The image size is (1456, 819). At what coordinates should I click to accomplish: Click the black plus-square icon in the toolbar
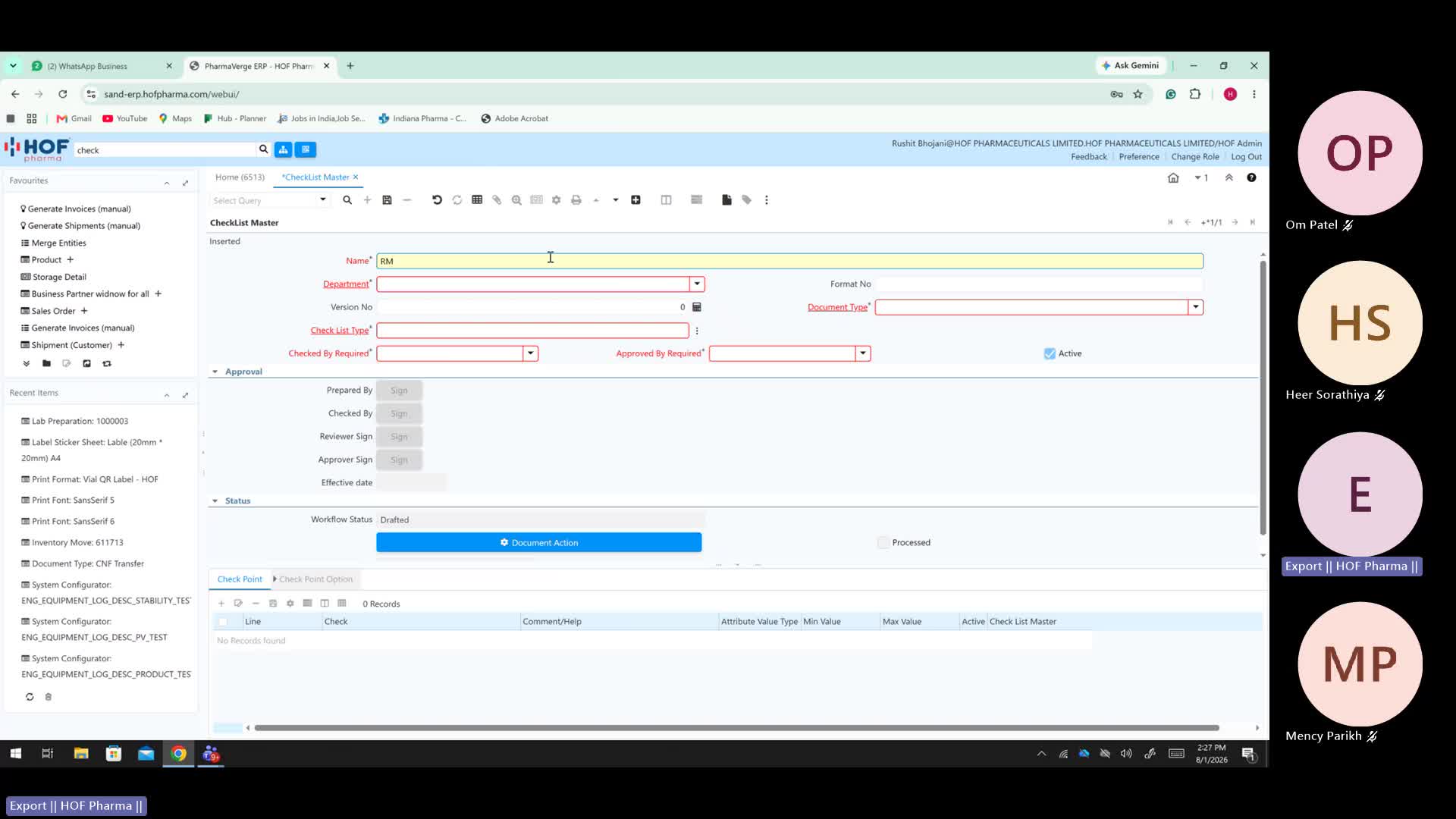[x=635, y=200]
